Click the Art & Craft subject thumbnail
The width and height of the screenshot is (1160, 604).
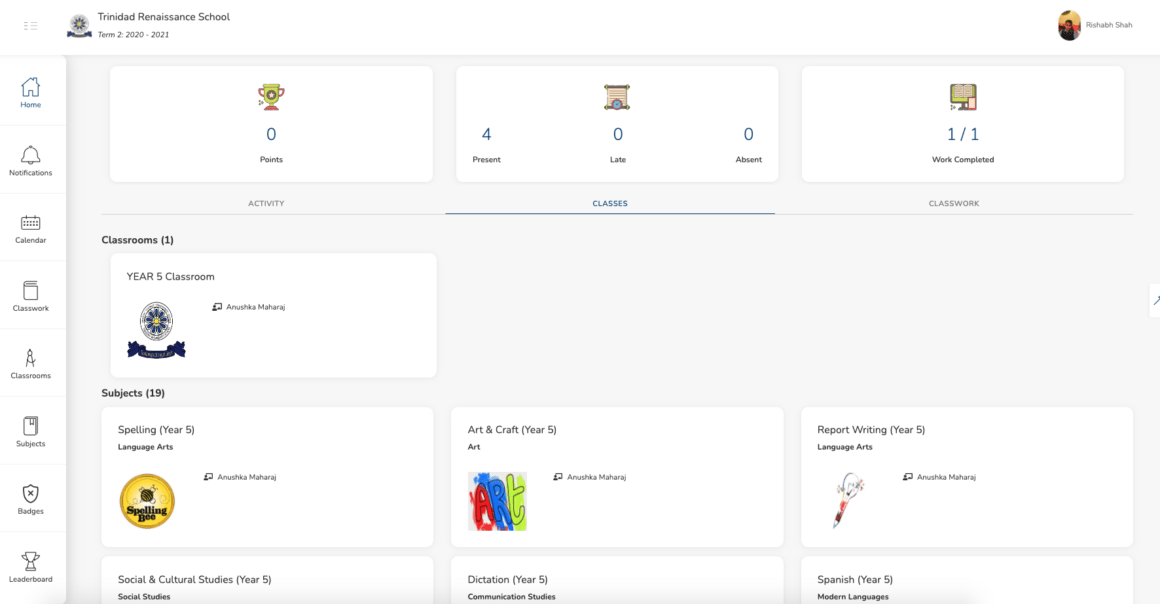coord(497,501)
